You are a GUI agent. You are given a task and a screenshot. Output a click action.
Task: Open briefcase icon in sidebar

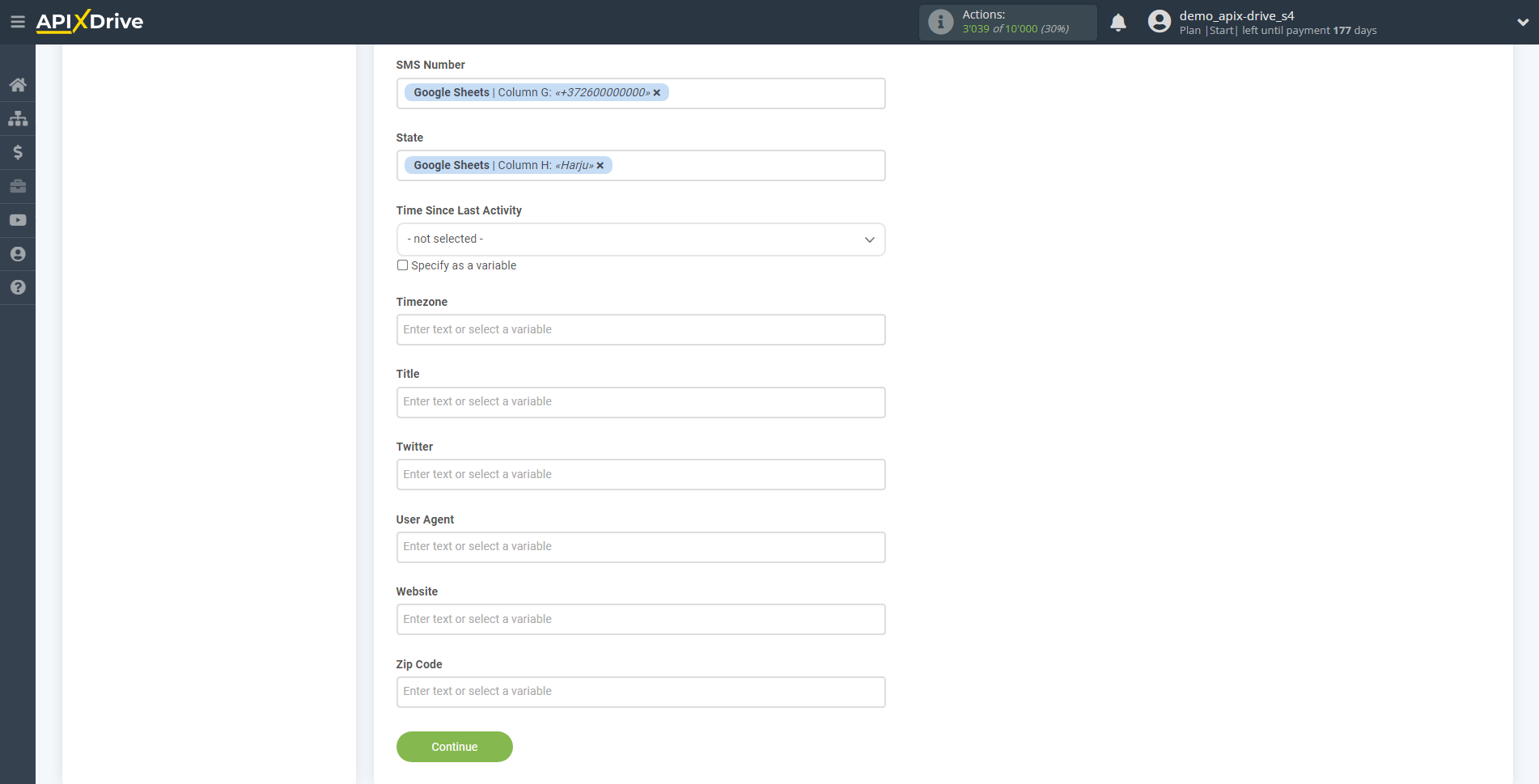[x=18, y=186]
